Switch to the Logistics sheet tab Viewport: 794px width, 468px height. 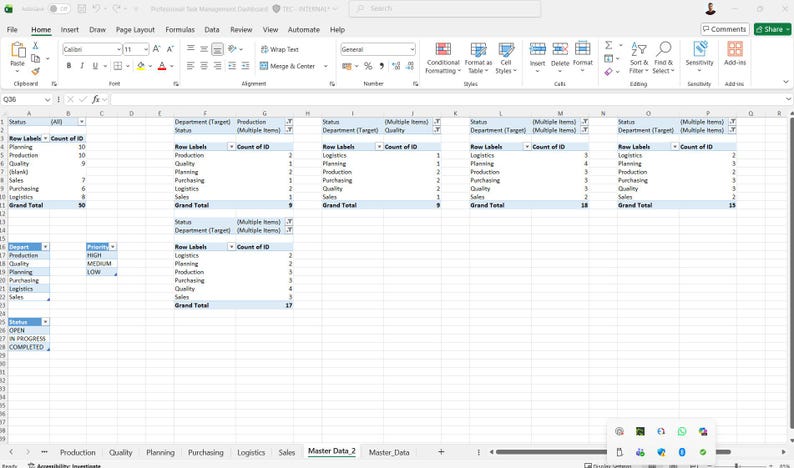pyautogui.click(x=251, y=452)
